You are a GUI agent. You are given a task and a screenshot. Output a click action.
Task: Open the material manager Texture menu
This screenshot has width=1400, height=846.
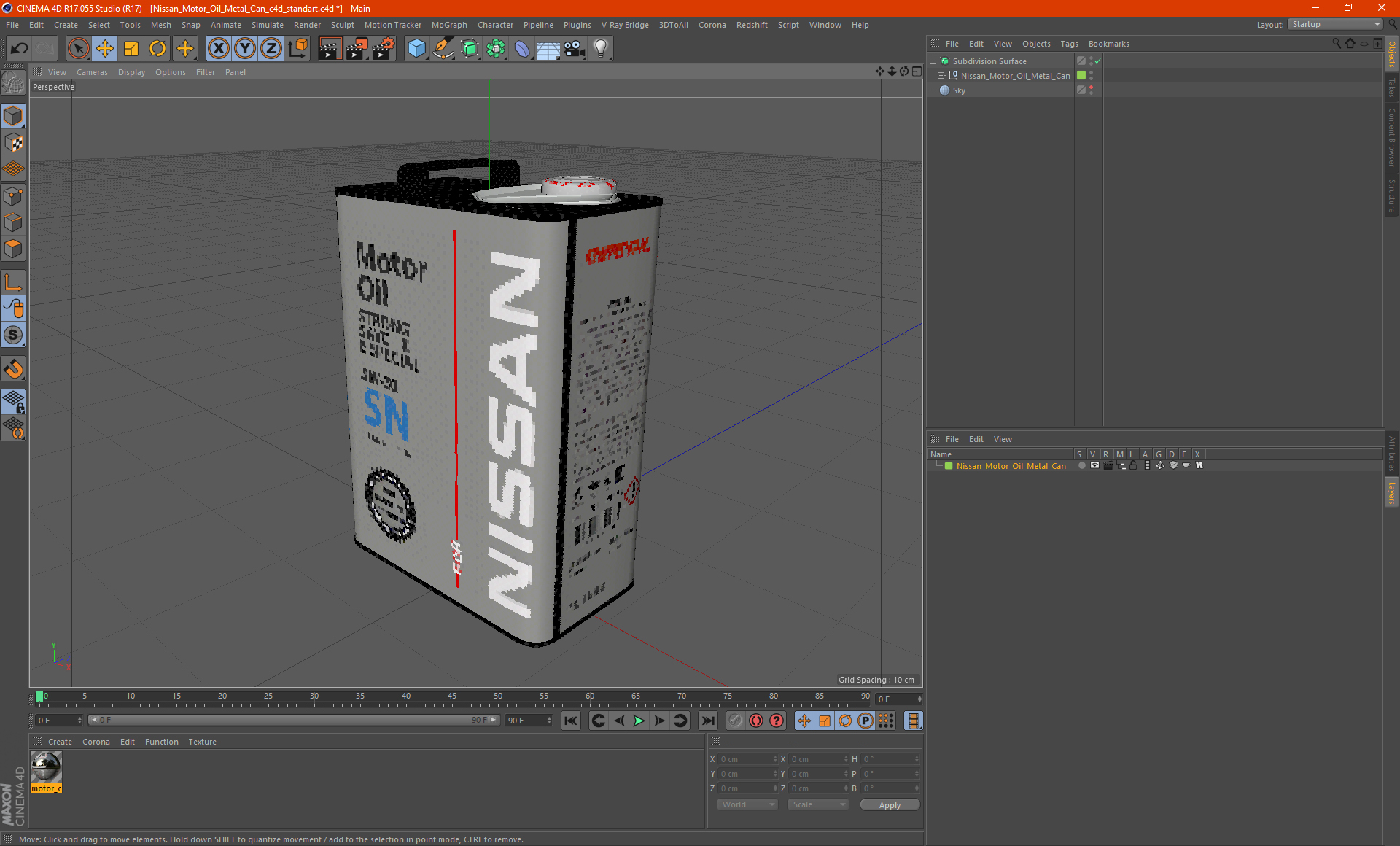pyautogui.click(x=202, y=742)
